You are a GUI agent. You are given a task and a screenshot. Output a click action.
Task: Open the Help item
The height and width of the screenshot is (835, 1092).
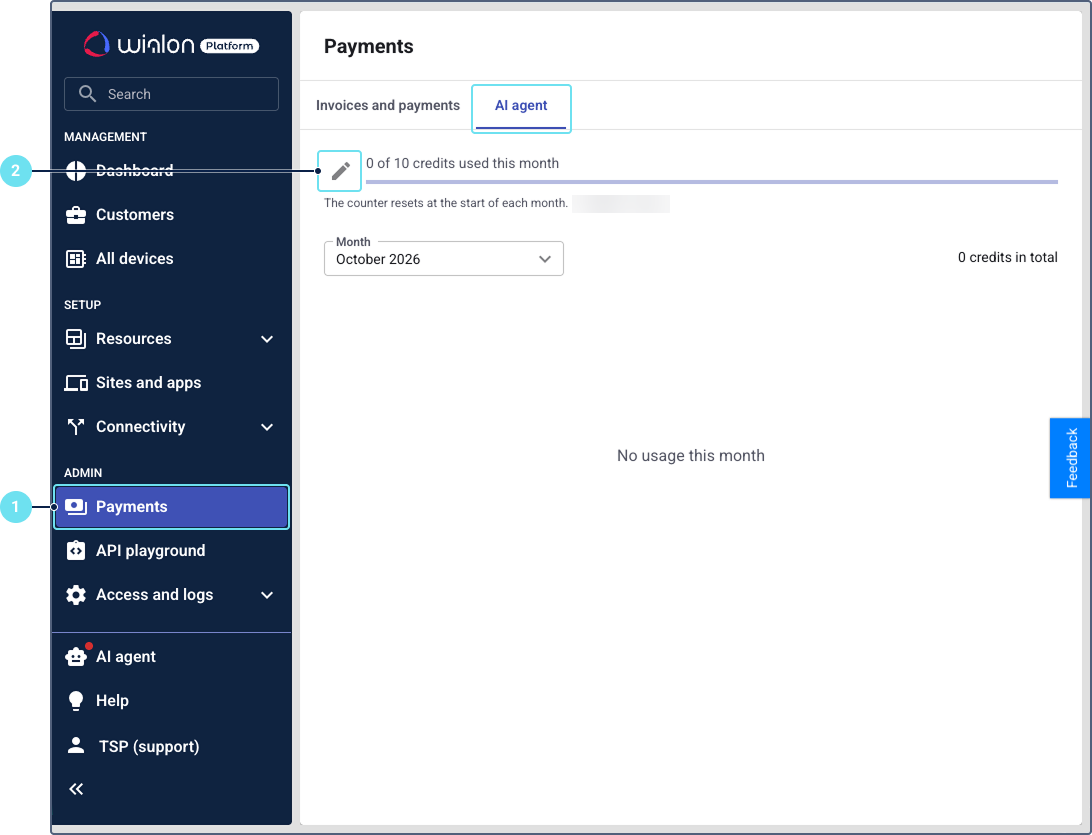tap(112, 701)
